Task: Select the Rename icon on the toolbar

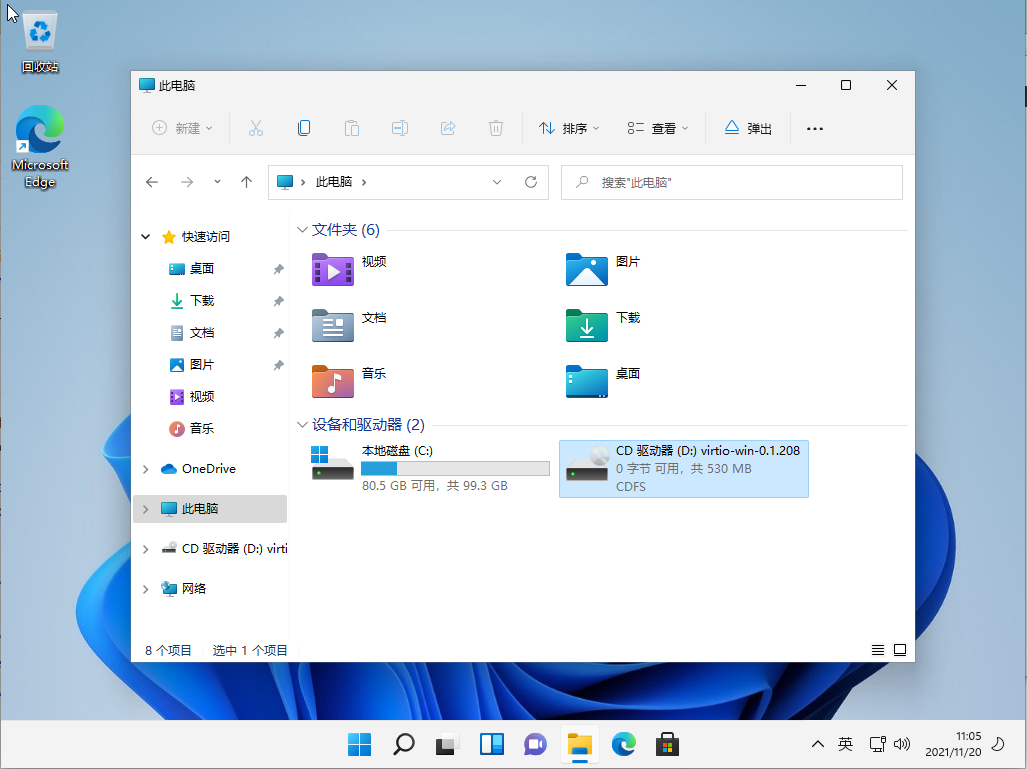Action: pyautogui.click(x=400, y=128)
